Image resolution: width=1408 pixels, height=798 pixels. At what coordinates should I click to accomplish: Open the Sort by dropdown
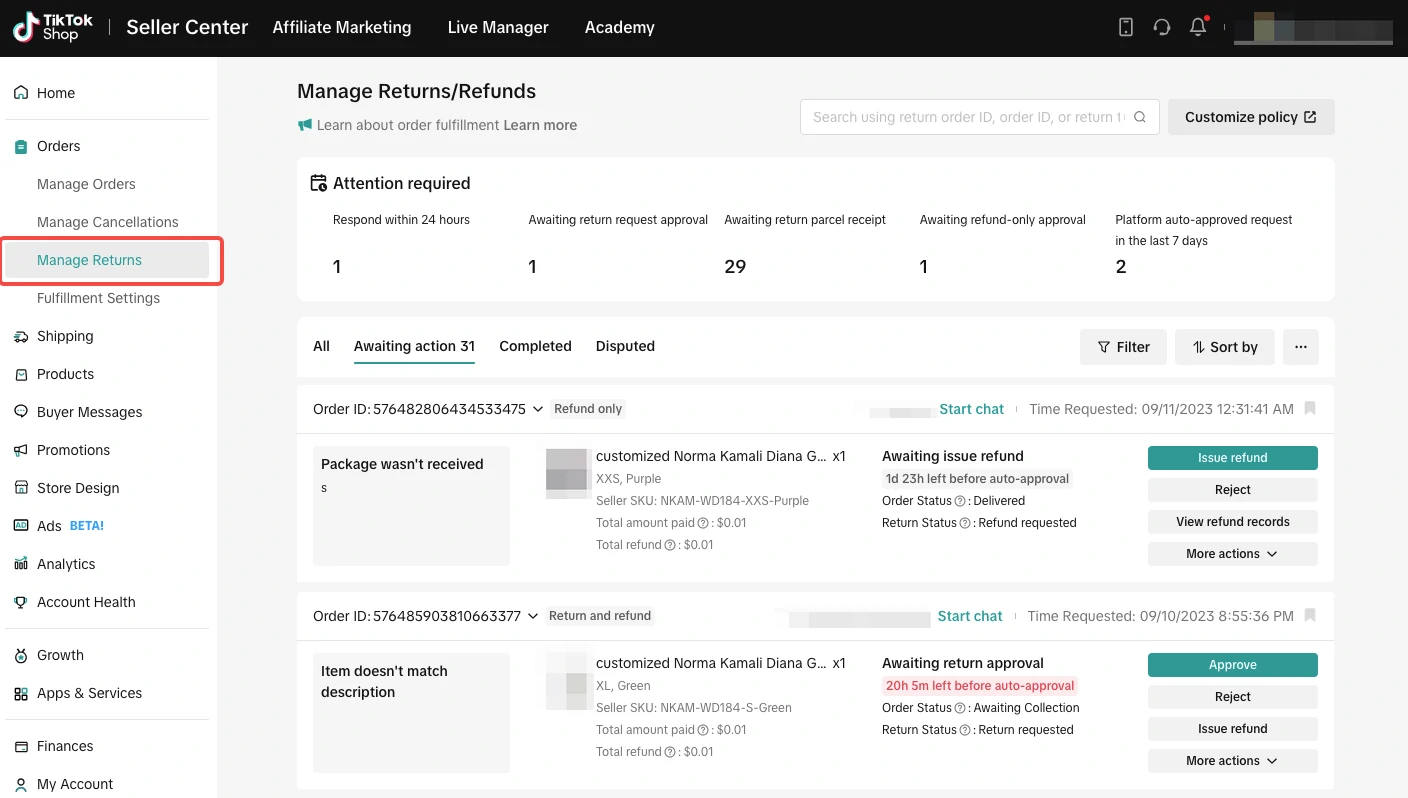(1224, 347)
